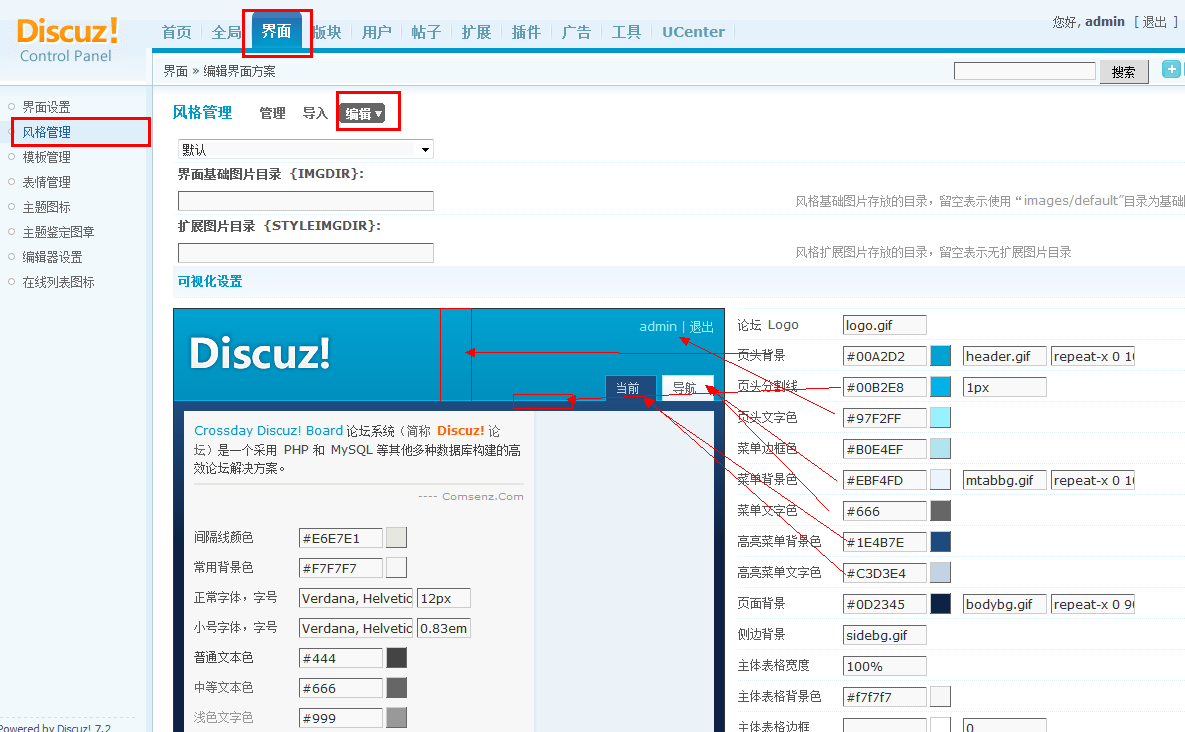Click the 菜单文字色 color swatch #666
Image resolution: width=1185 pixels, height=732 pixels.
pos(940,511)
